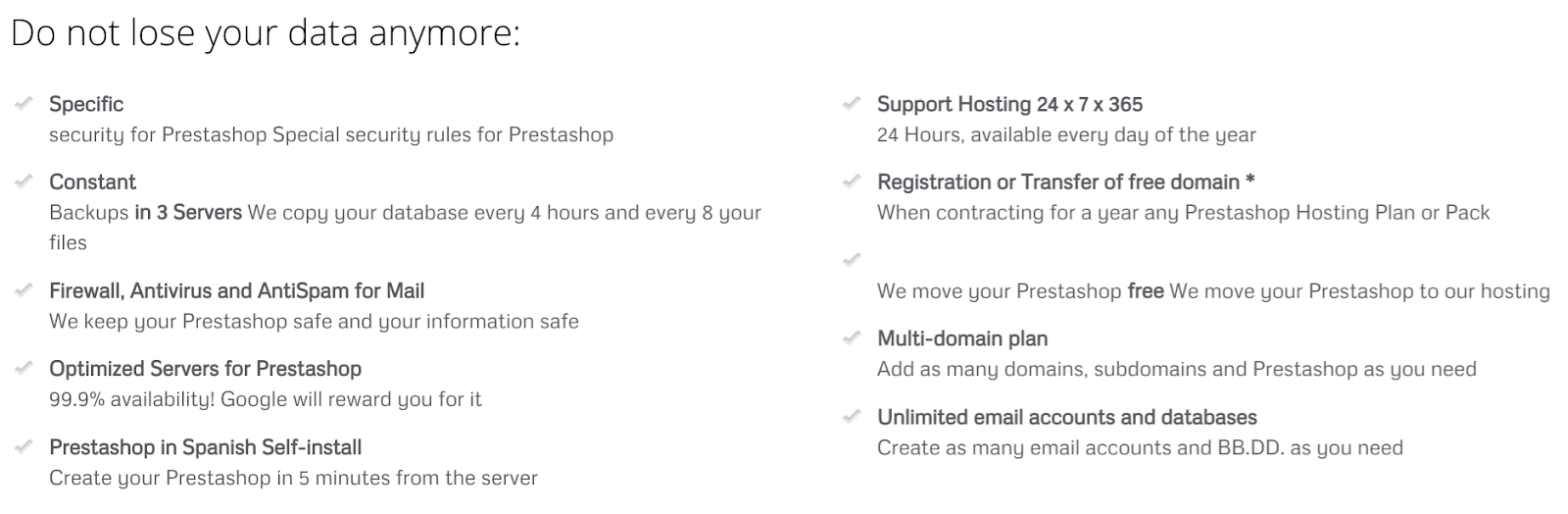Click the checkmark icon beside Constant
The image size is (1568, 514).
24,181
